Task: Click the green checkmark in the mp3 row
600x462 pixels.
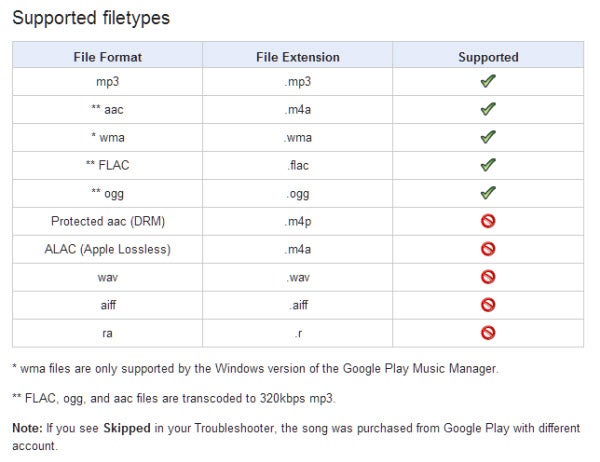Action: pos(488,81)
